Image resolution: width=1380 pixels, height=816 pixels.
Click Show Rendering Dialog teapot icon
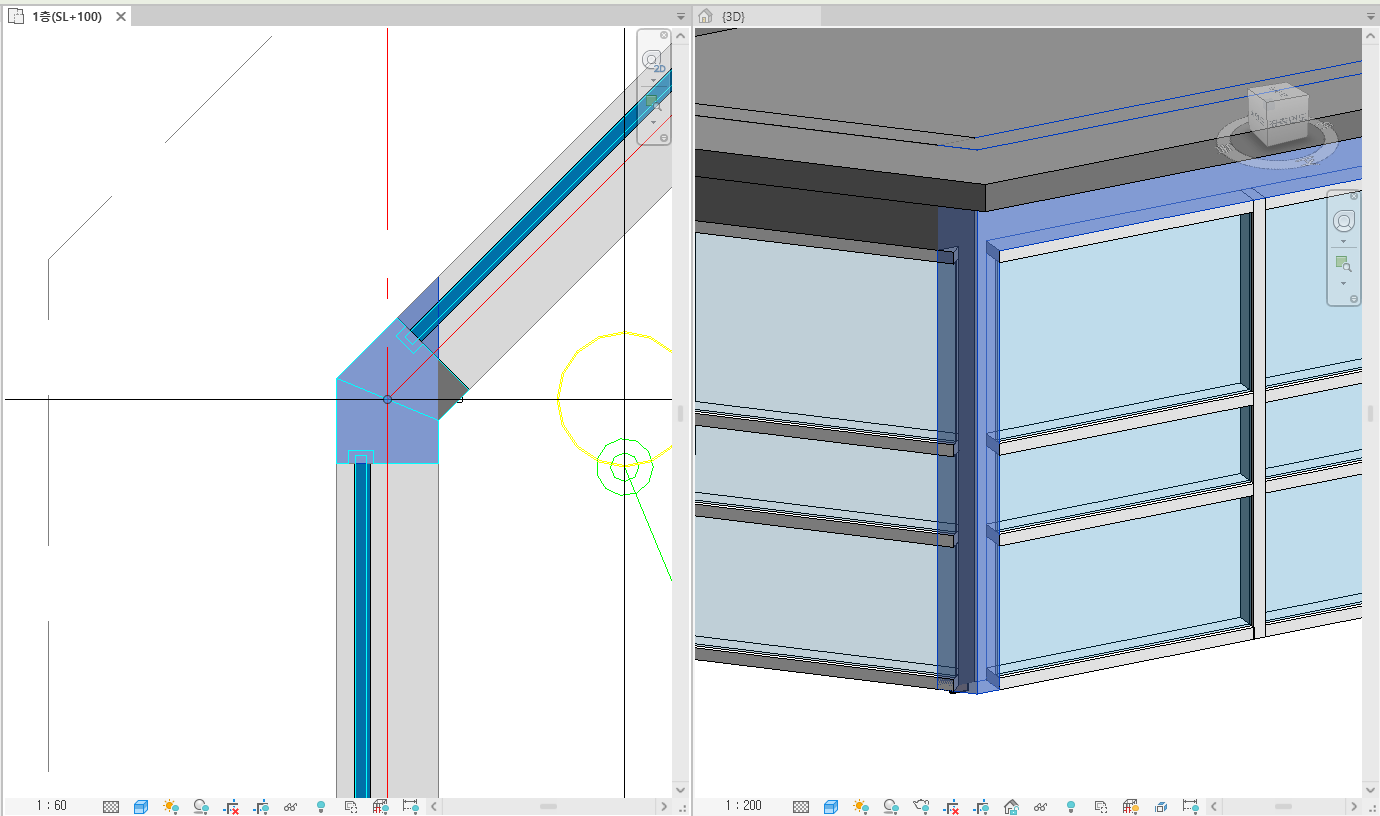click(x=921, y=806)
